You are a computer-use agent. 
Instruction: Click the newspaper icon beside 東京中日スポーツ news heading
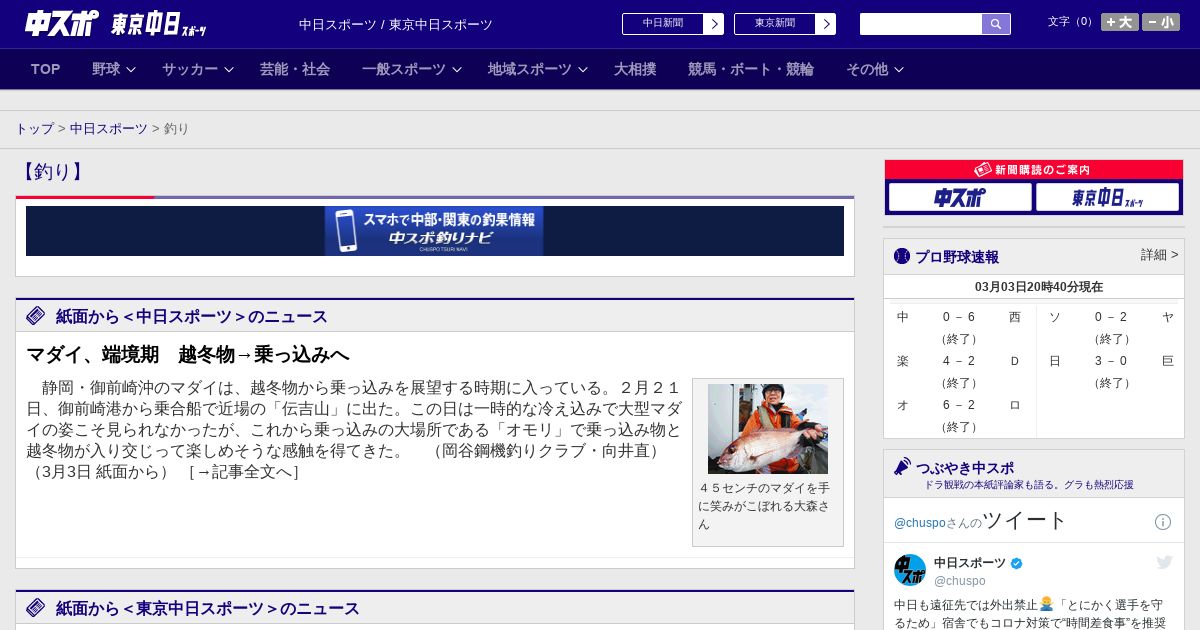36,607
